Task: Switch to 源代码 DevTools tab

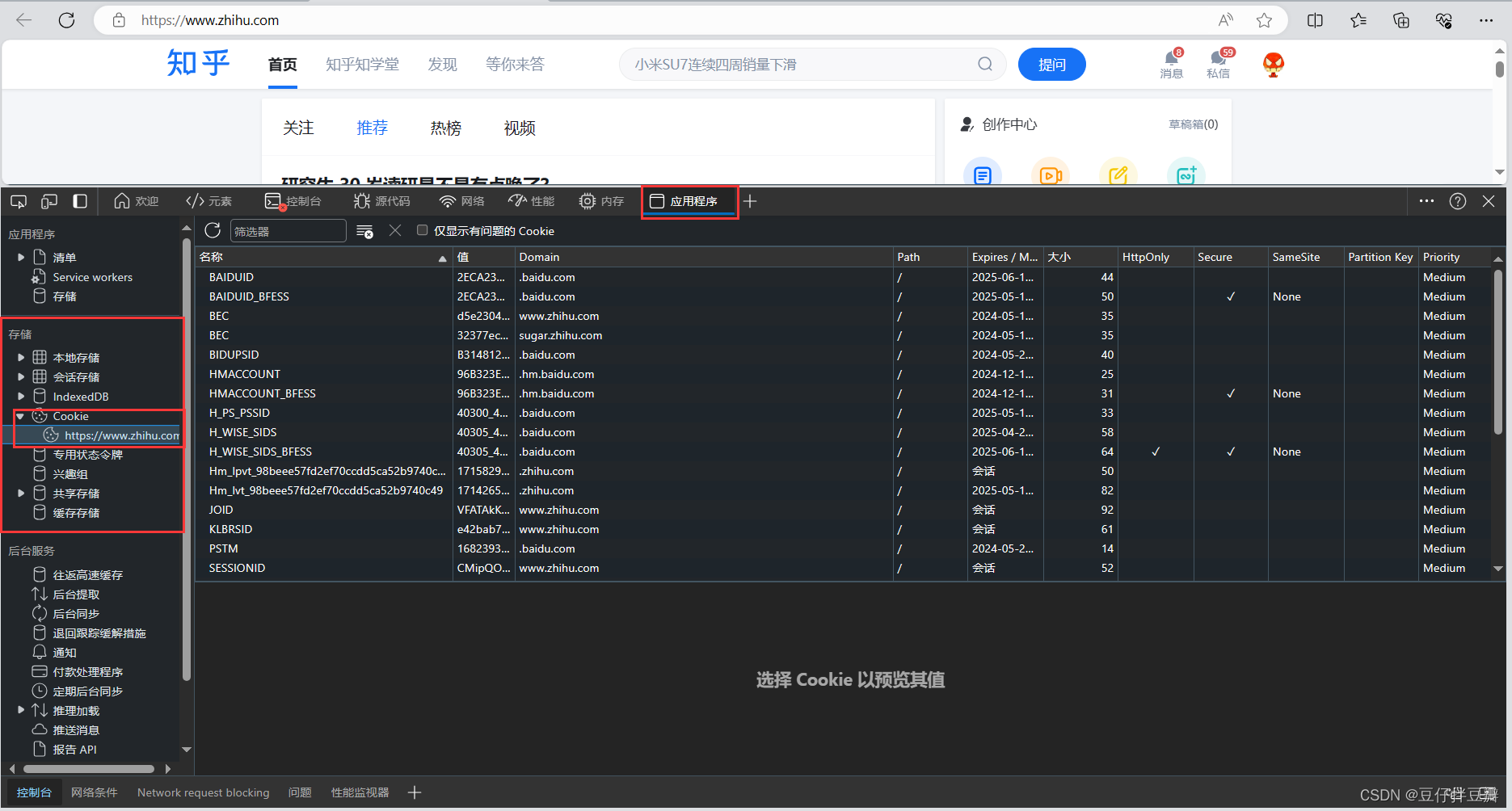Action: coord(382,201)
